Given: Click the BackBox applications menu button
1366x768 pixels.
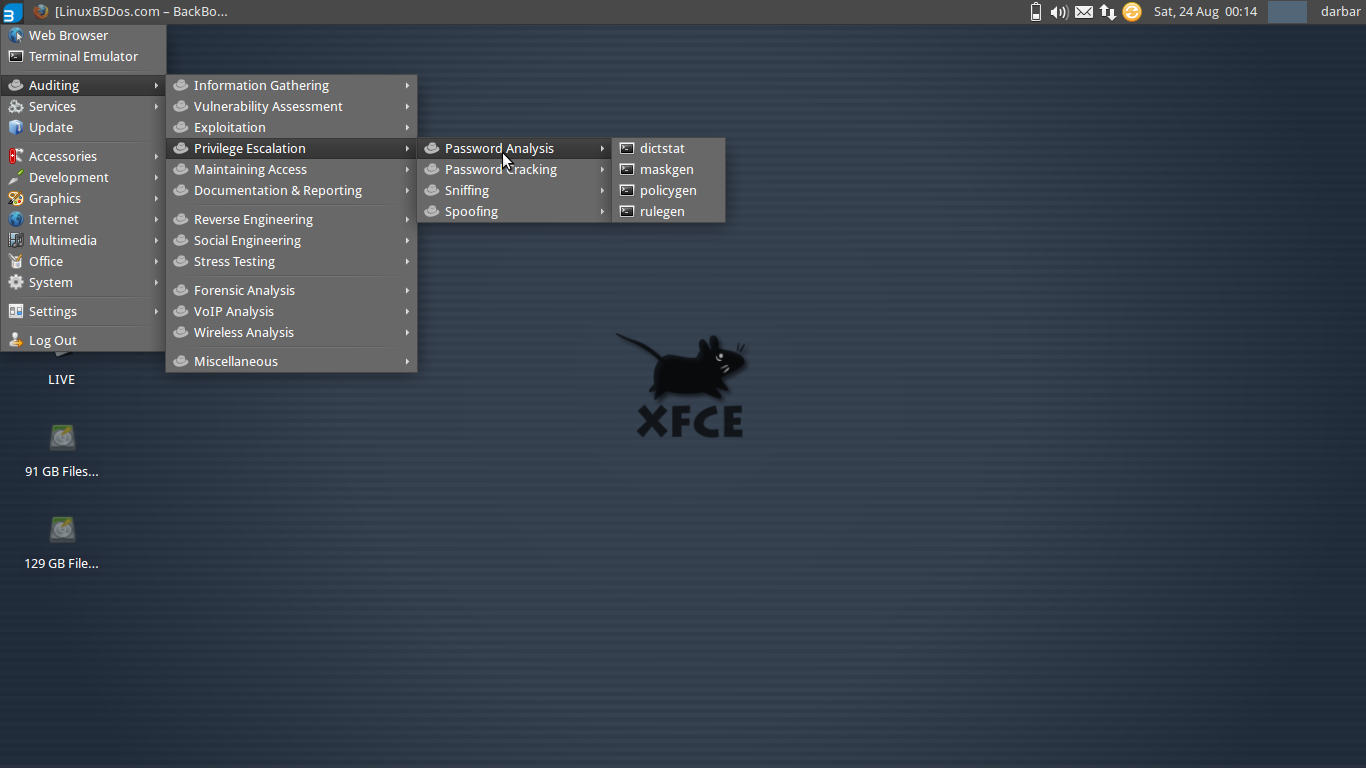Looking at the screenshot, I should pos(11,12).
